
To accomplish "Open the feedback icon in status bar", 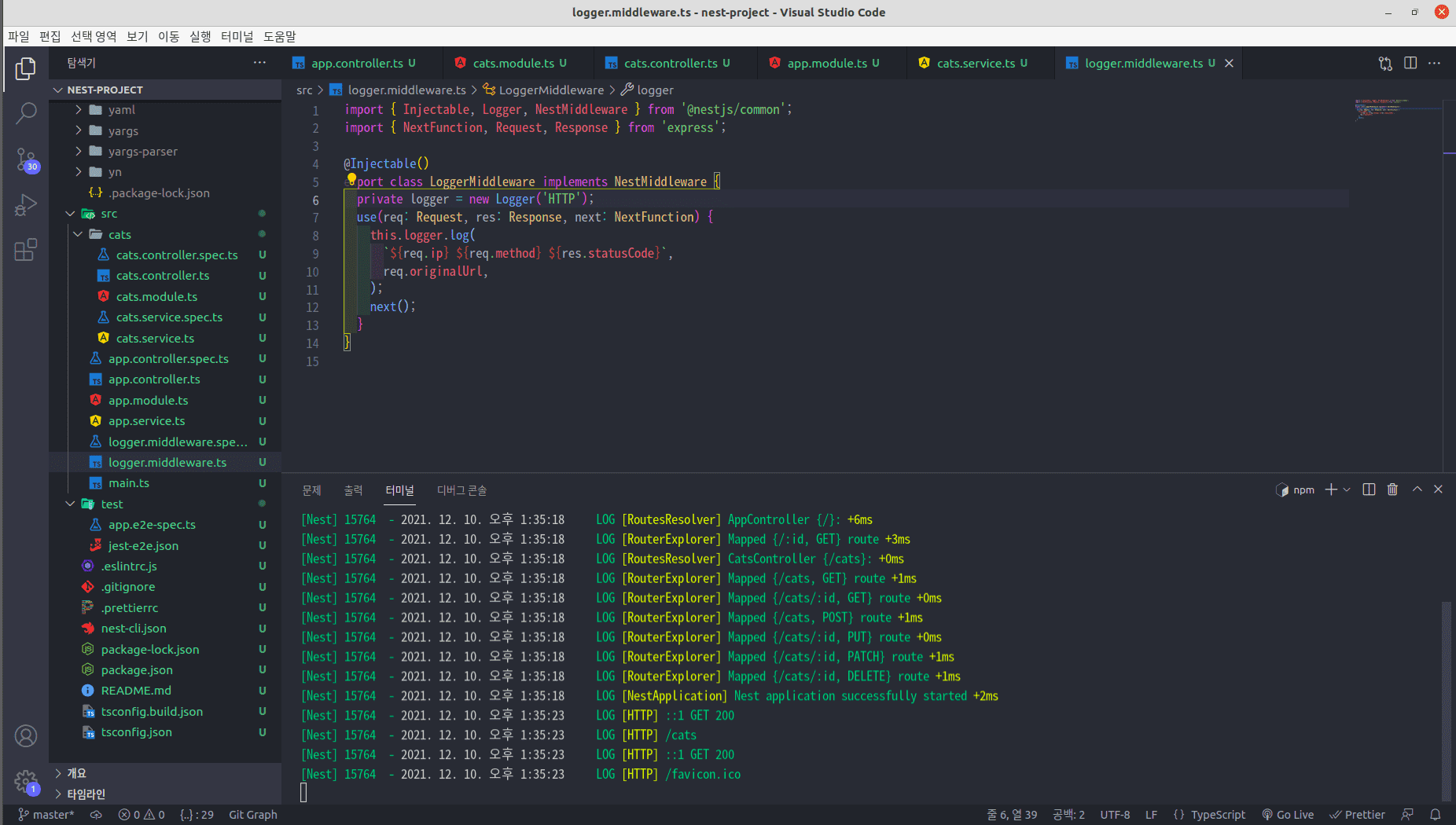I will 1407,815.
